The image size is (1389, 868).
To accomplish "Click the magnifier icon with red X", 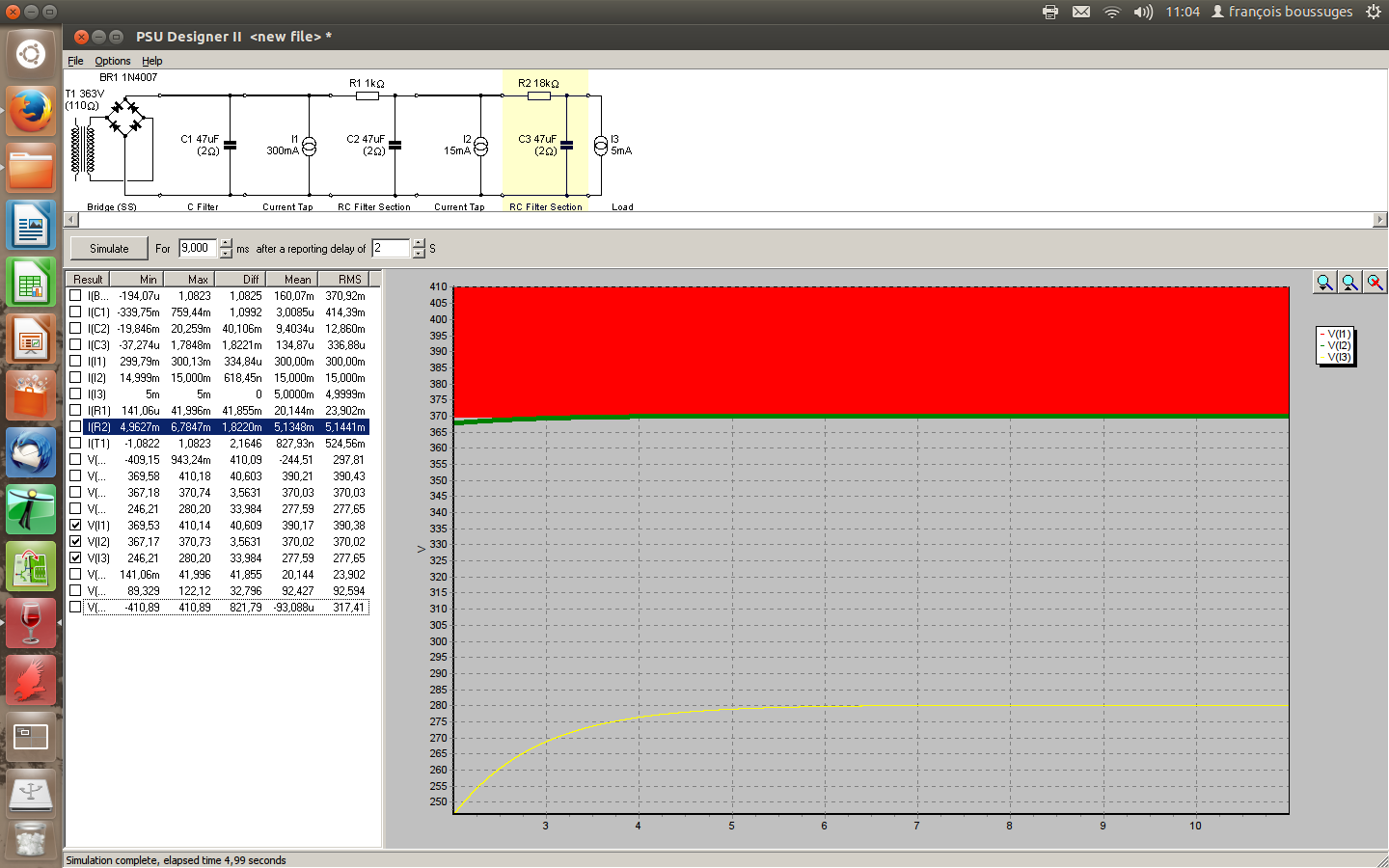I will (x=1375, y=282).
